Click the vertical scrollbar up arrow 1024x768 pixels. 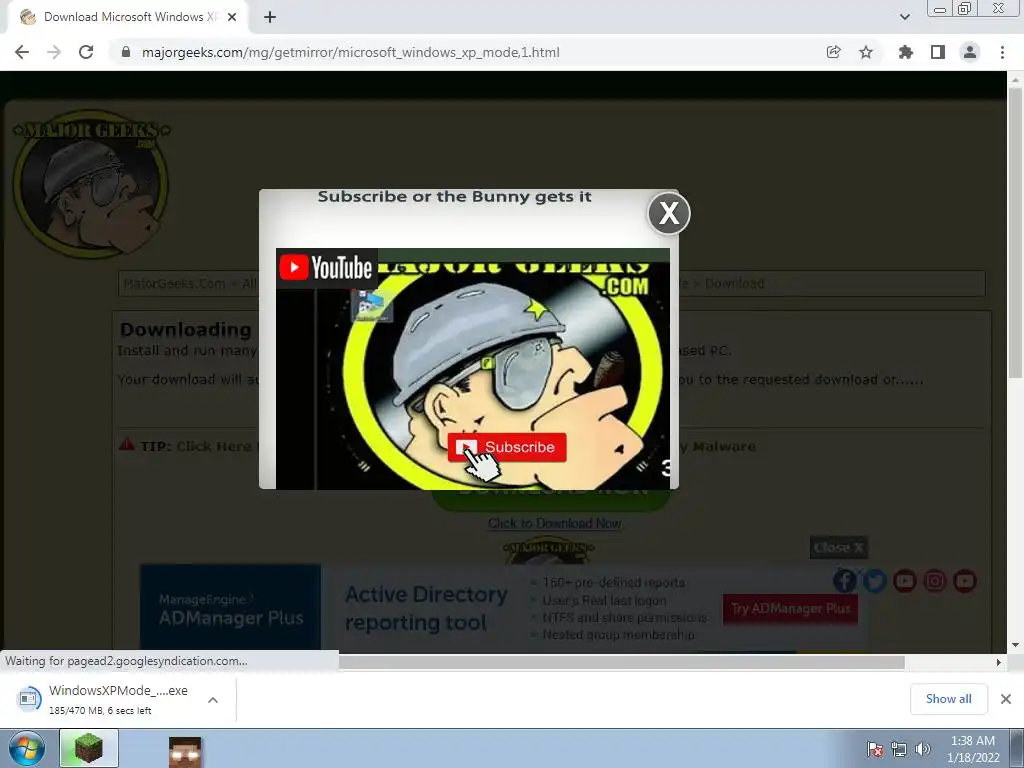tap(1015, 79)
